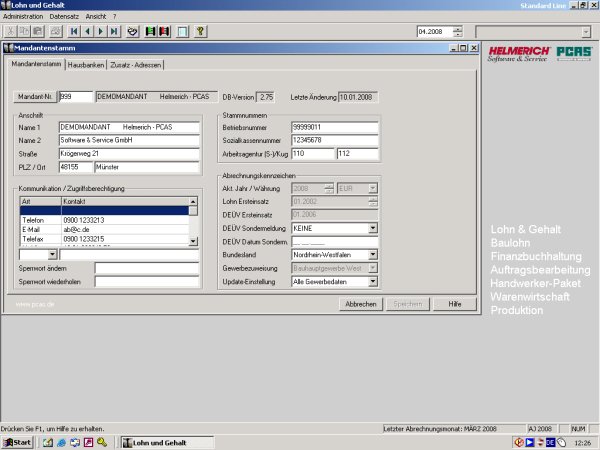Open the Ansicht menu
The width and height of the screenshot is (600, 450).
[x=96, y=16]
